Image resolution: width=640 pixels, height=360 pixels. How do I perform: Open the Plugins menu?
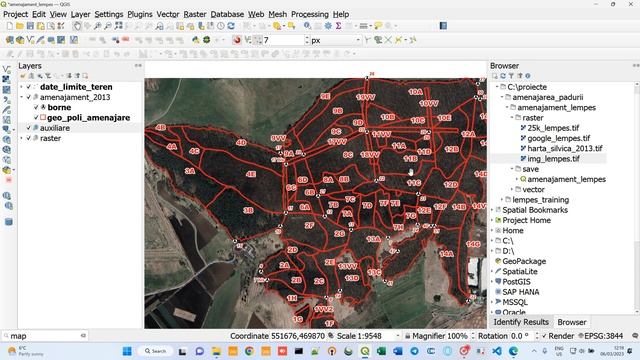(140, 14)
